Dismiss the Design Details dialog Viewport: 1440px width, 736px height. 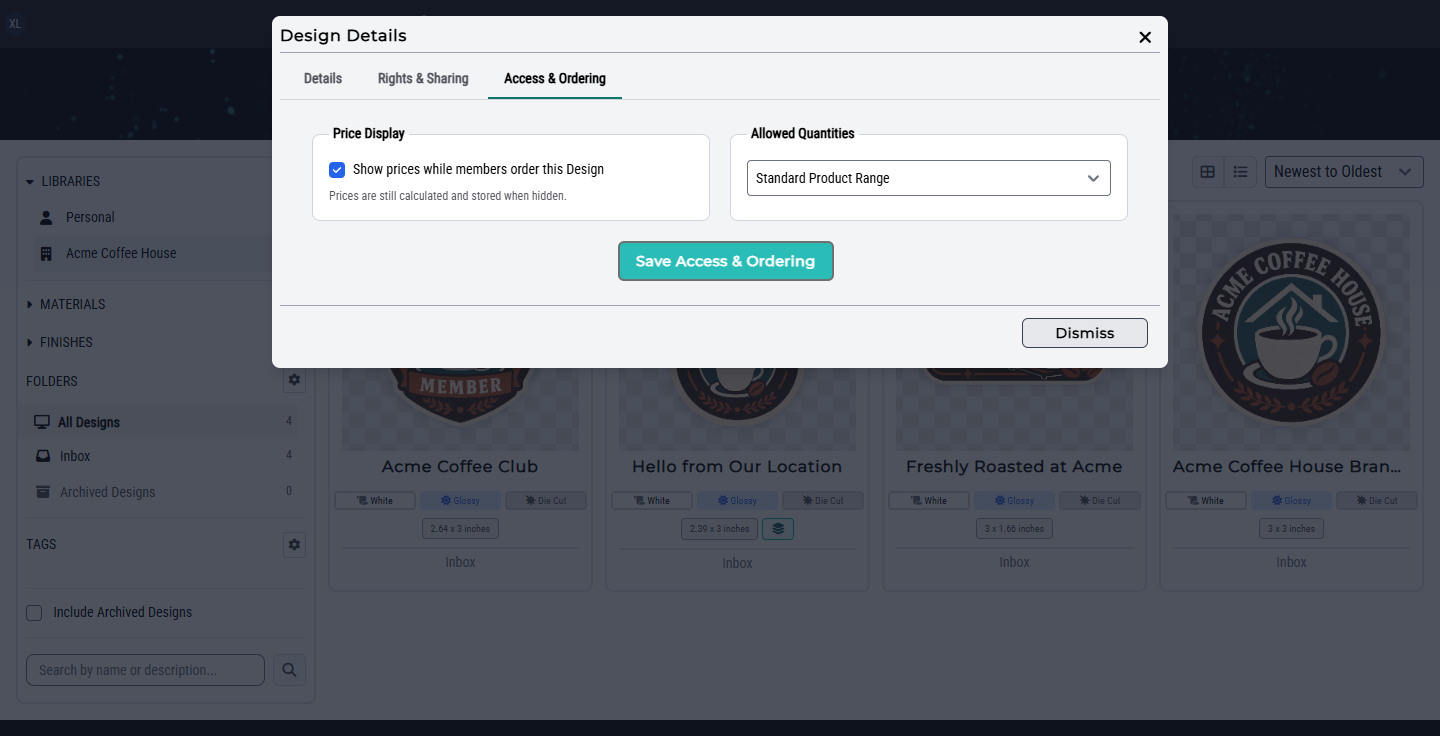pyautogui.click(x=1085, y=333)
